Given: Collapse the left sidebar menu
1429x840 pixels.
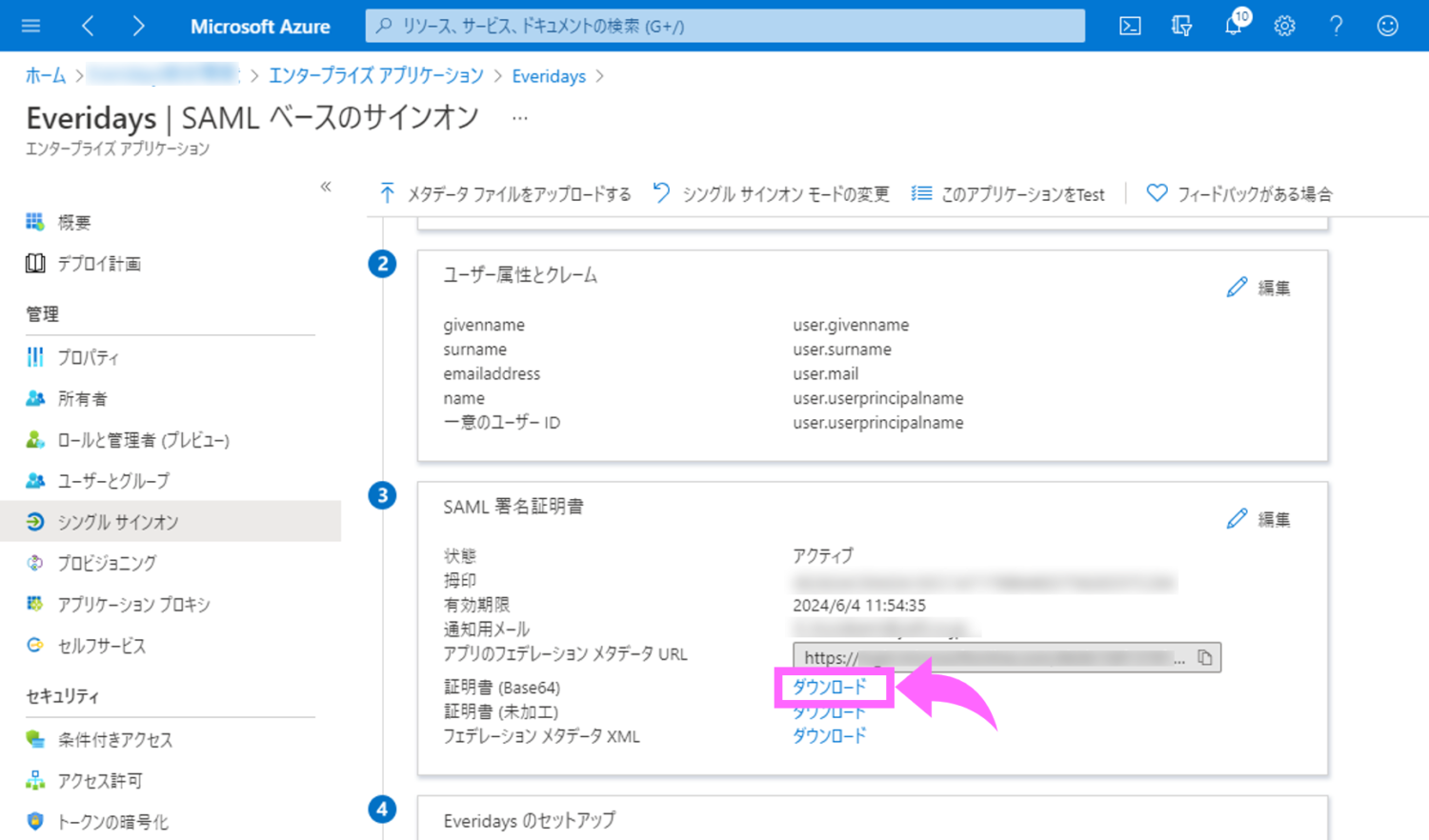Looking at the screenshot, I should 326,187.
